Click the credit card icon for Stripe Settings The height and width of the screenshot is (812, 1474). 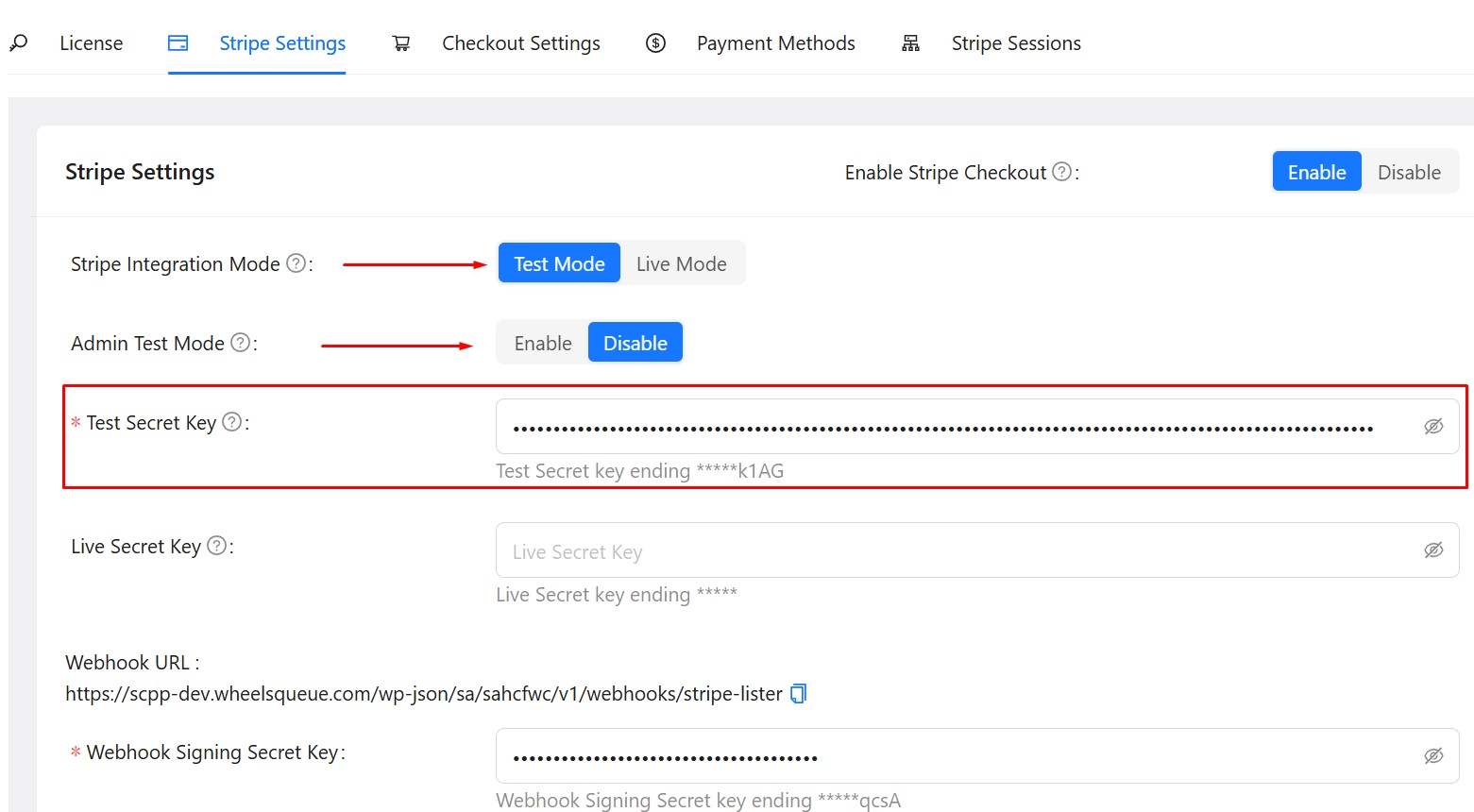coord(178,43)
